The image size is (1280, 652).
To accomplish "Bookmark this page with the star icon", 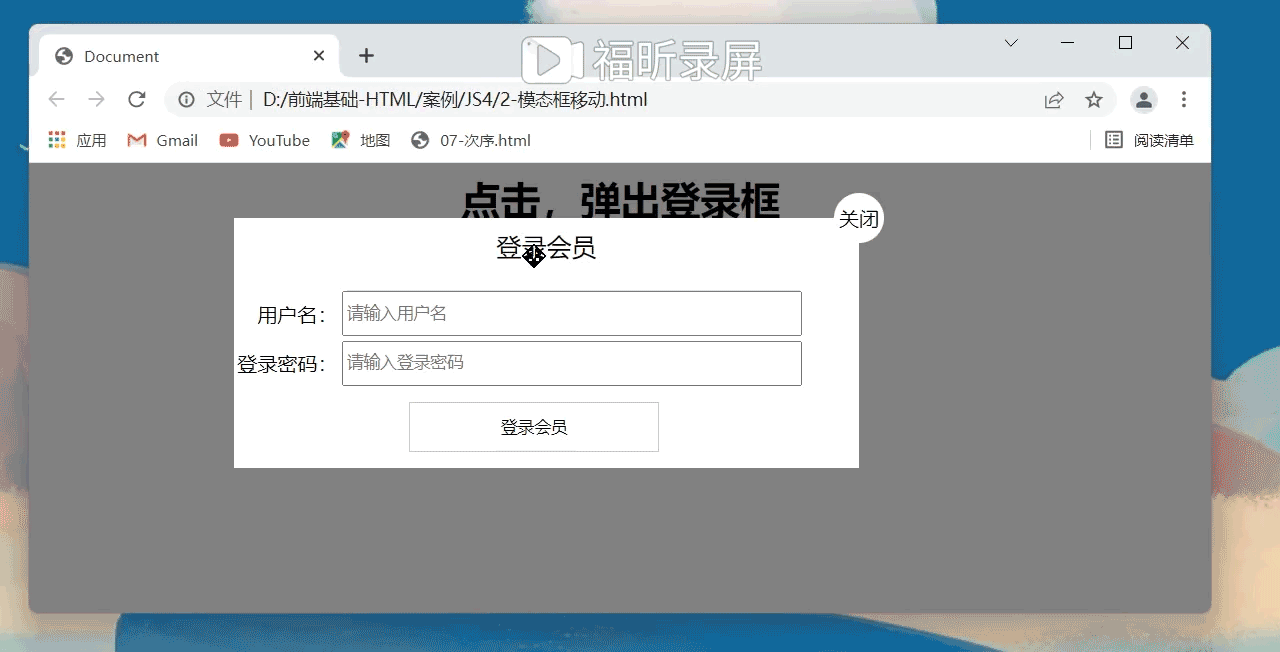I will [x=1094, y=100].
